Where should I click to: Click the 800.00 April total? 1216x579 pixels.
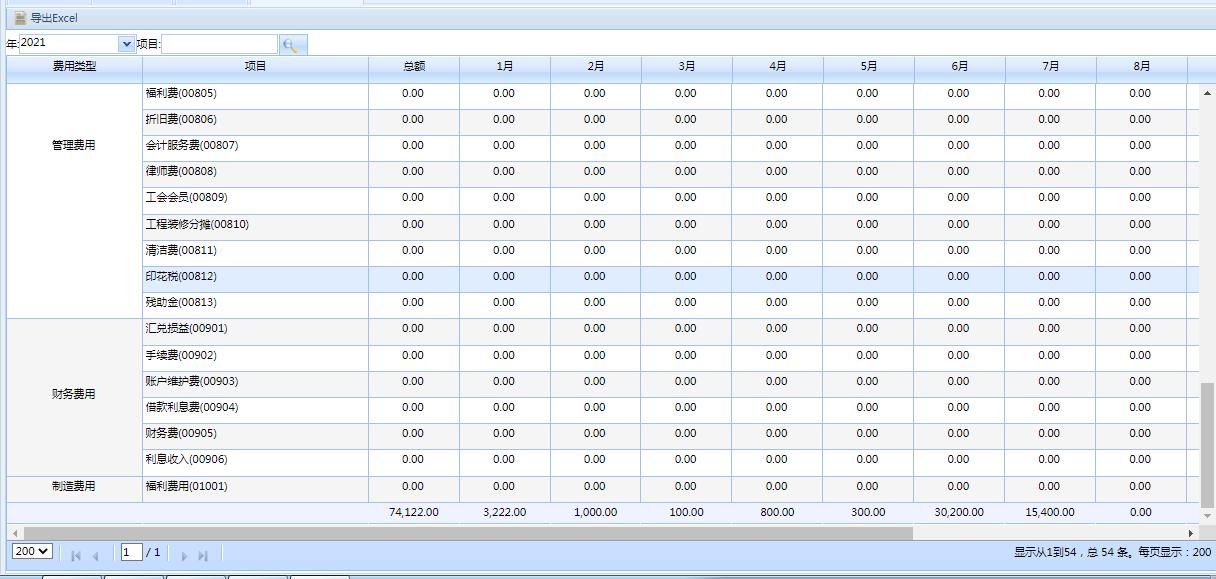[x=778, y=512]
